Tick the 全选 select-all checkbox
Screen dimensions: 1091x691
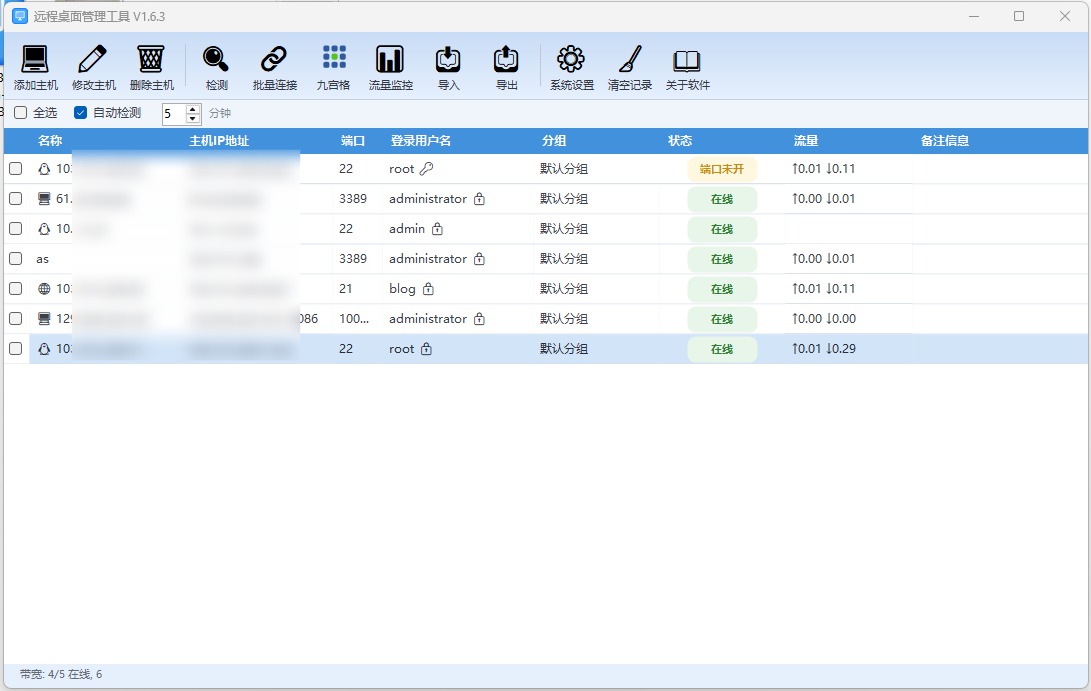point(21,113)
